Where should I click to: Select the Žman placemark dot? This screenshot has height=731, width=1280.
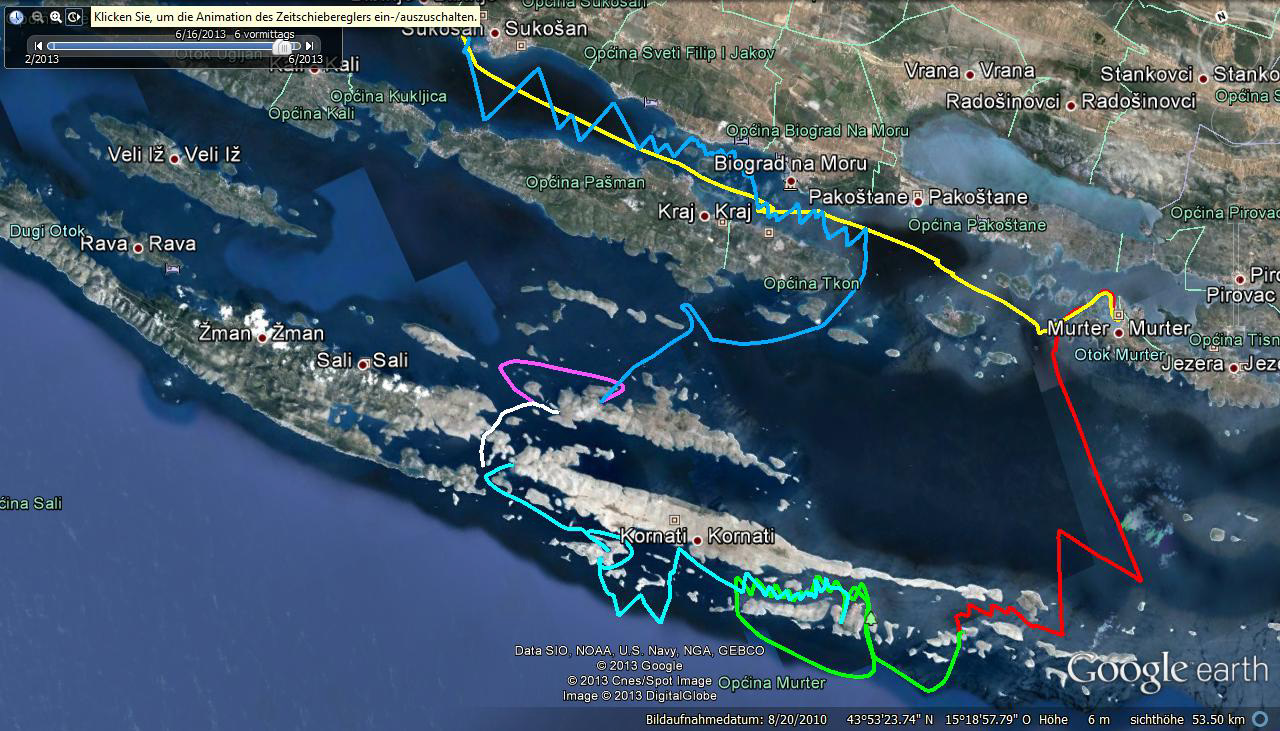coord(262,337)
